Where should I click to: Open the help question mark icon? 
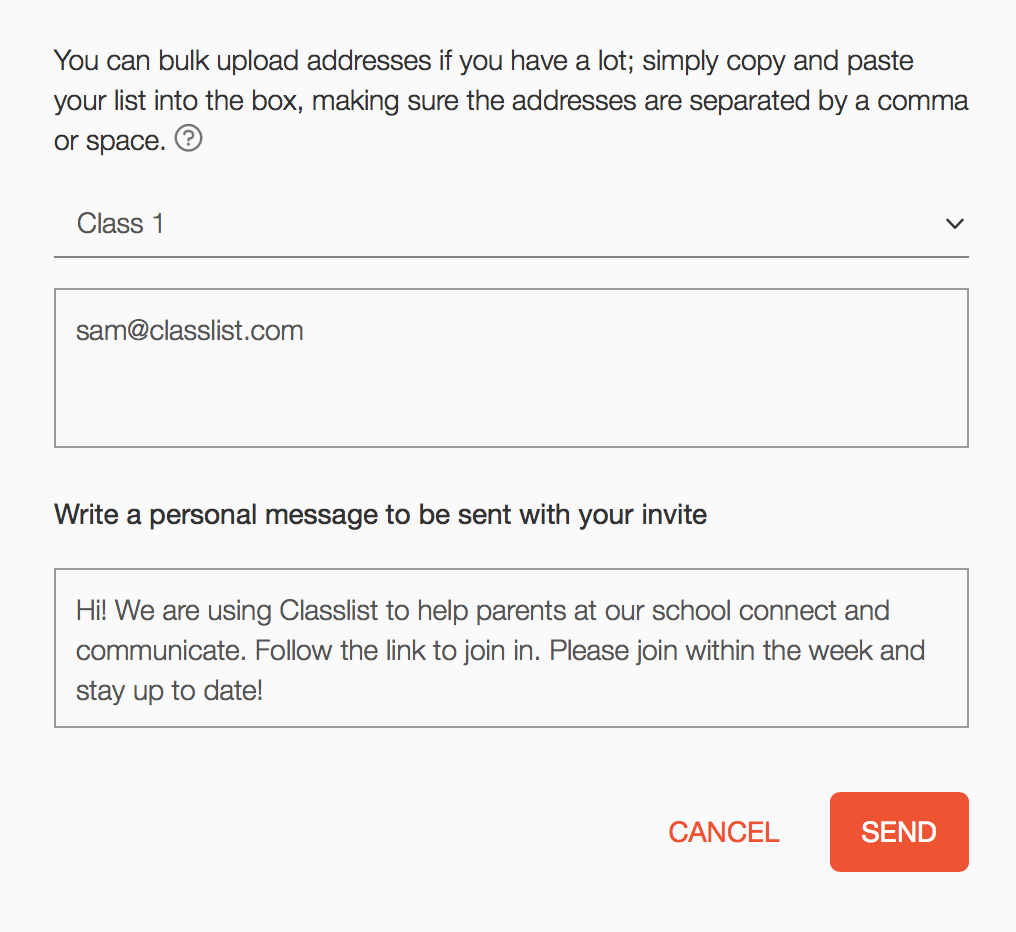(x=189, y=139)
